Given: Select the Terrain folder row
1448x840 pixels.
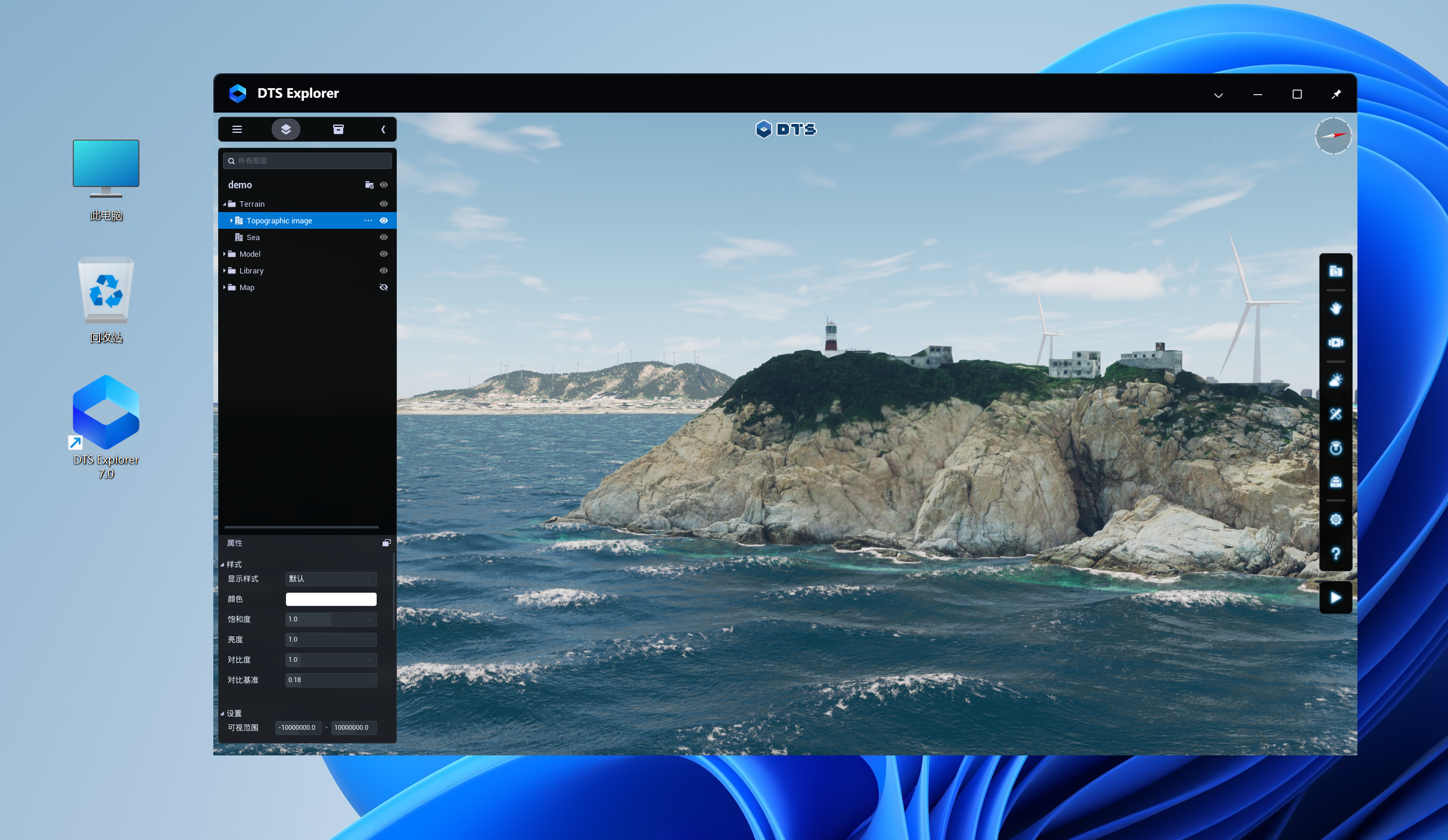Looking at the screenshot, I should [307, 204].
